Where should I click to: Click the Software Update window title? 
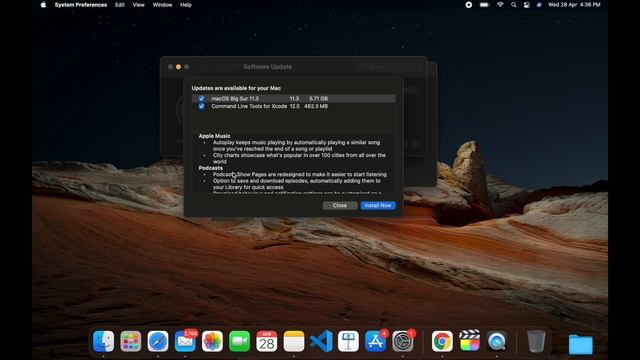pos(267,67)
